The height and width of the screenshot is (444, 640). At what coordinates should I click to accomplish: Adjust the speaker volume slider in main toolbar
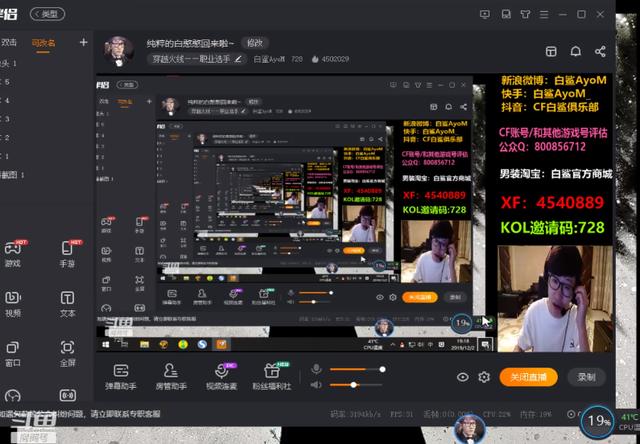click(356, 385)
